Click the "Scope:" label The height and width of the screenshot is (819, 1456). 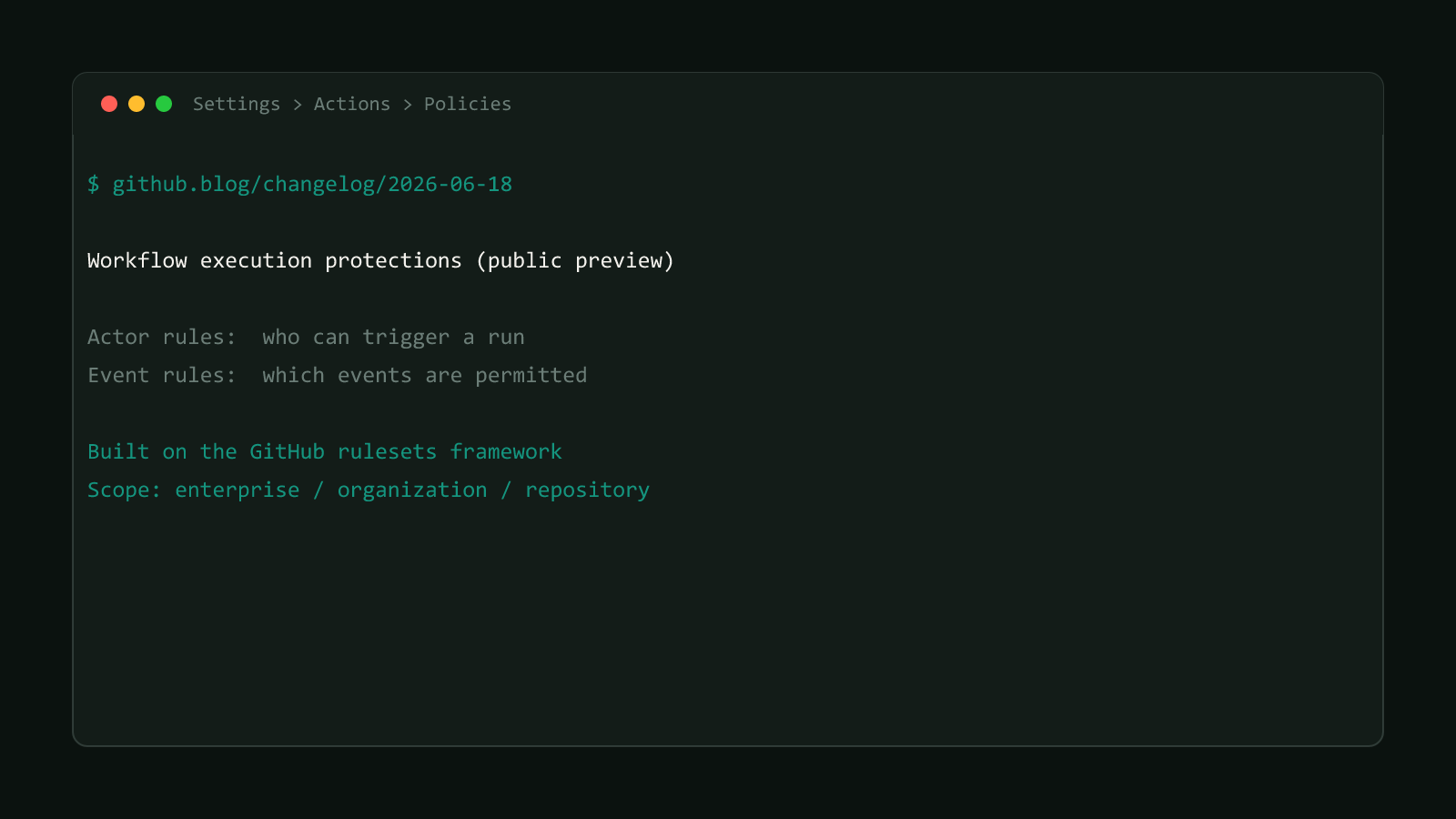point(124,490)
